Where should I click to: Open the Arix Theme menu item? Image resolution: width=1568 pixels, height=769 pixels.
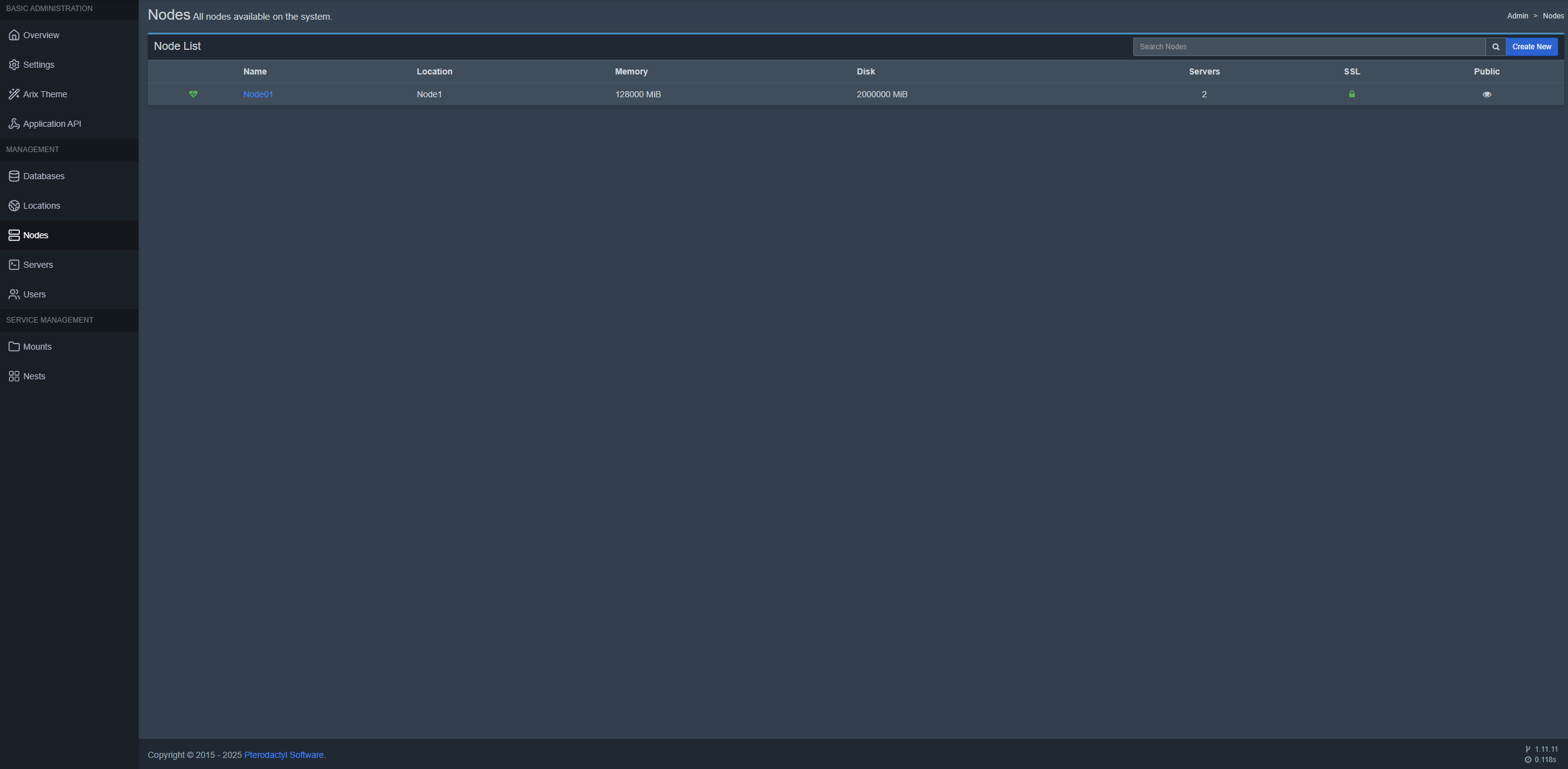tap(69, 94)
